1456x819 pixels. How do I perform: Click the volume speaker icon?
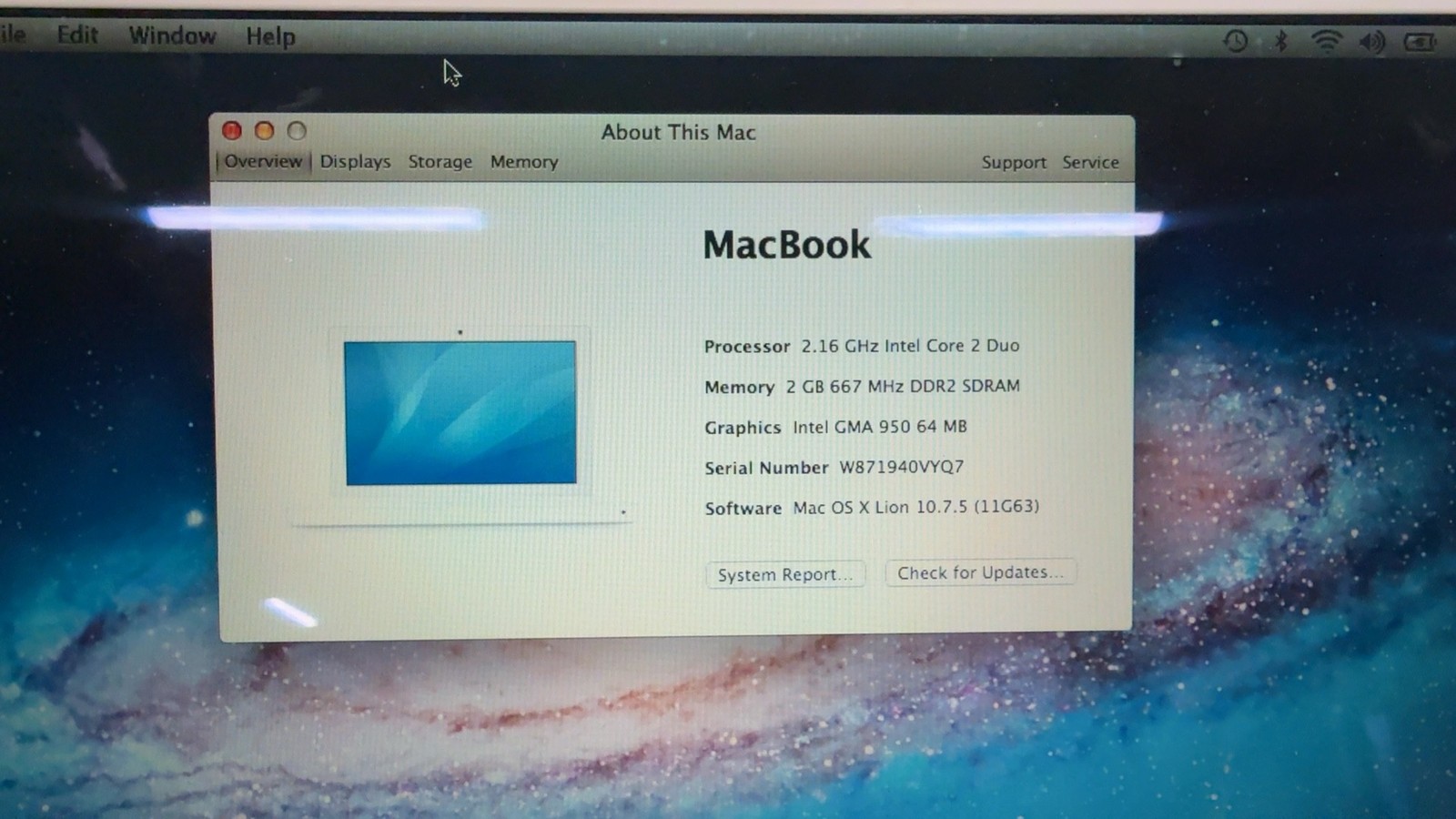point(1372,41)
